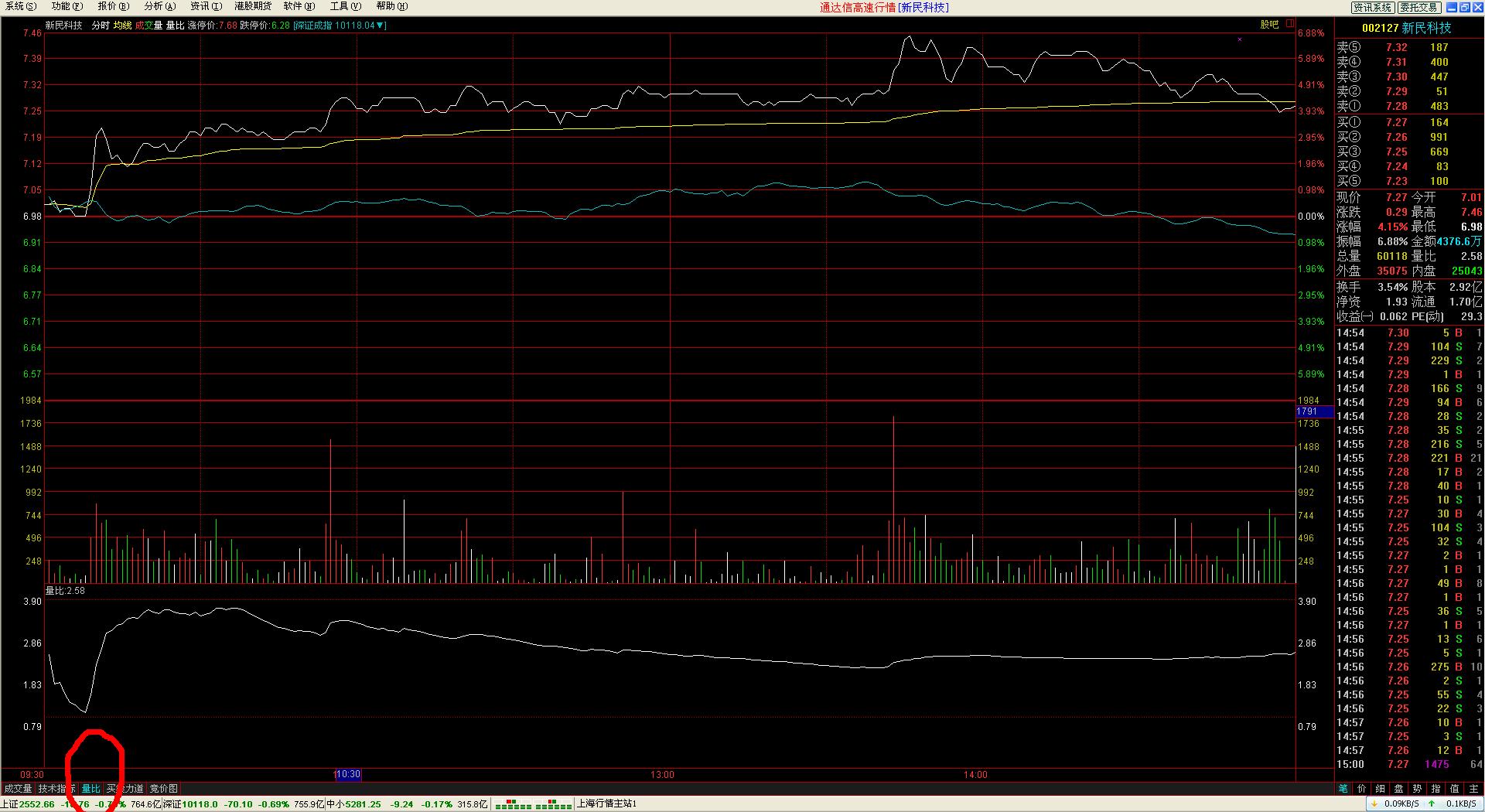
Task: Click the 今开 value 7.01
Action: (x=1472, y=197)
